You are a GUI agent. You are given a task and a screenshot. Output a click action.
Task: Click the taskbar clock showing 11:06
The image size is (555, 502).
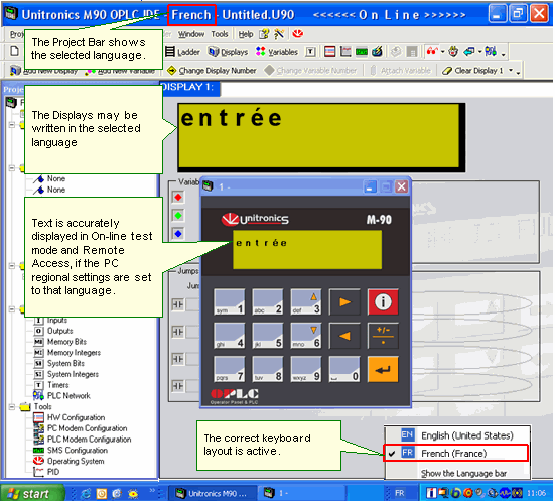(537, 494)
